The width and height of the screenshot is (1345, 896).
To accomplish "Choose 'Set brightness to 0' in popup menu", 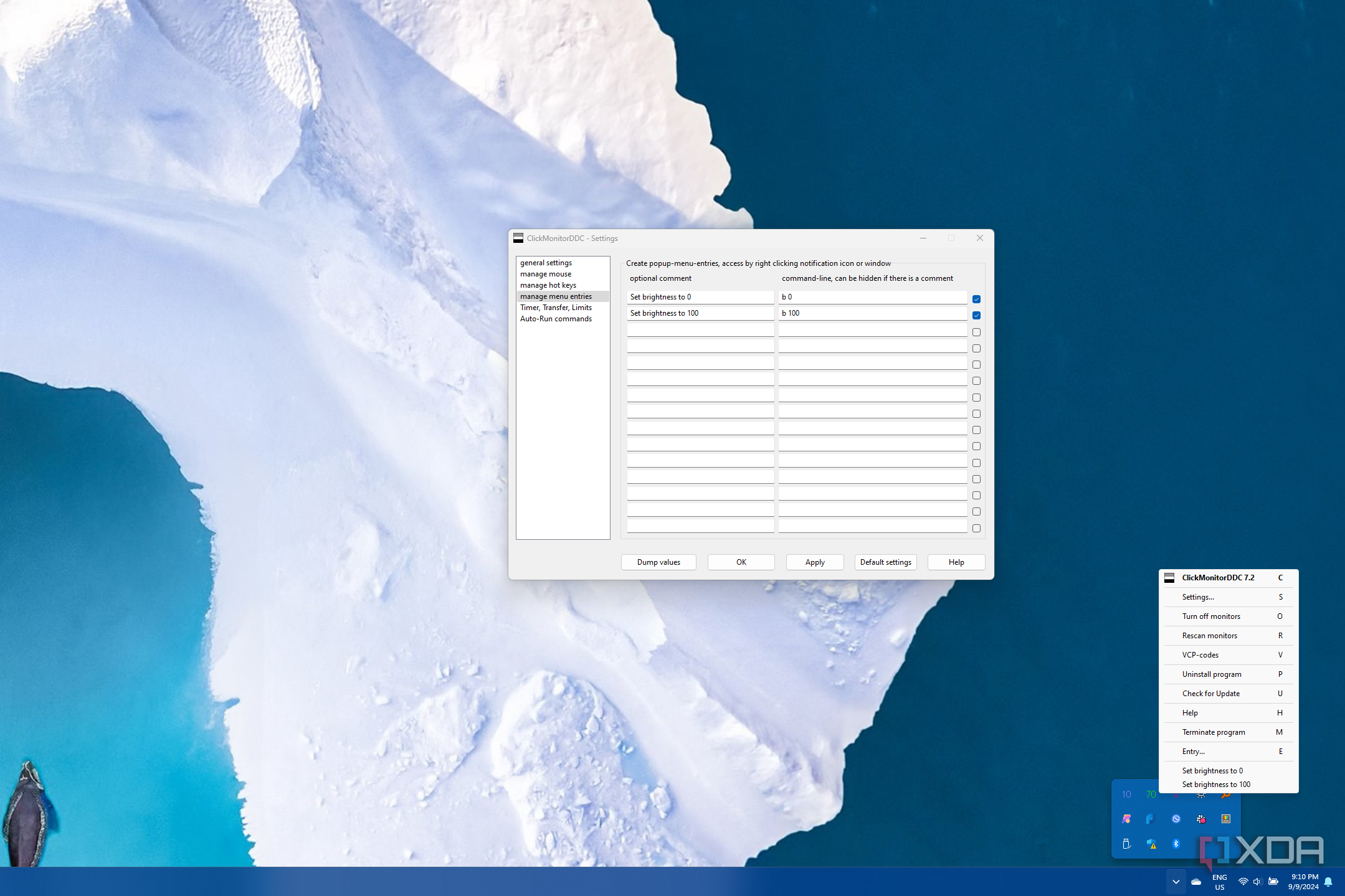I will click(x=1229, y=771).
